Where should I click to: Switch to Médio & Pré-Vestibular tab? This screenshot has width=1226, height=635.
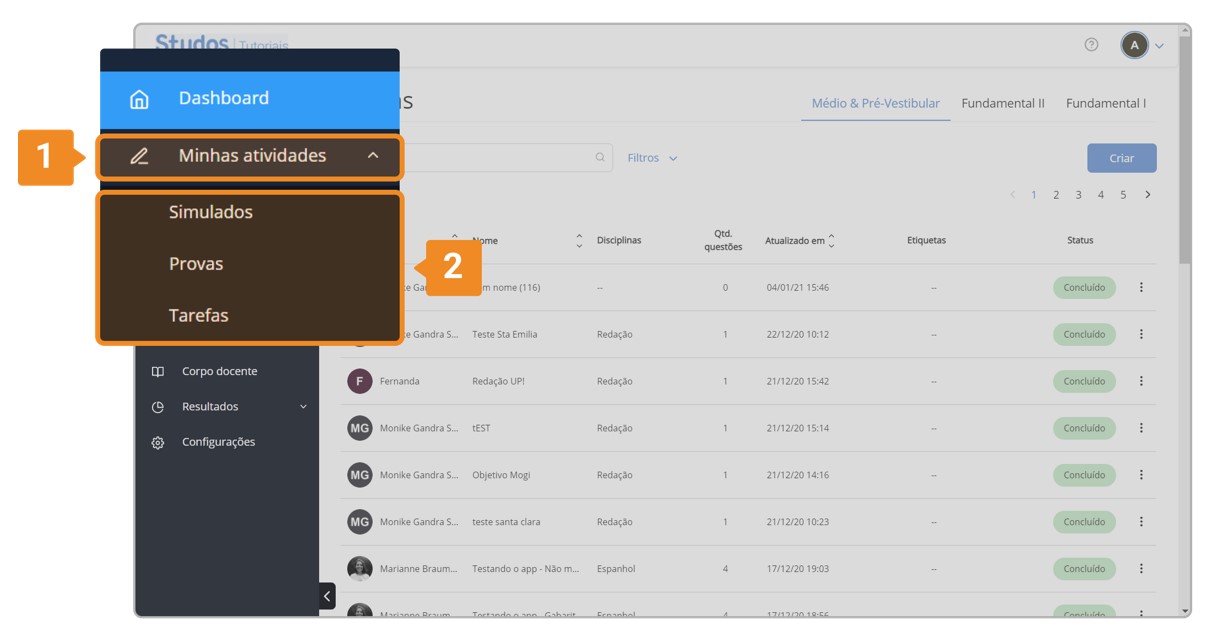[x=875, y=103]
